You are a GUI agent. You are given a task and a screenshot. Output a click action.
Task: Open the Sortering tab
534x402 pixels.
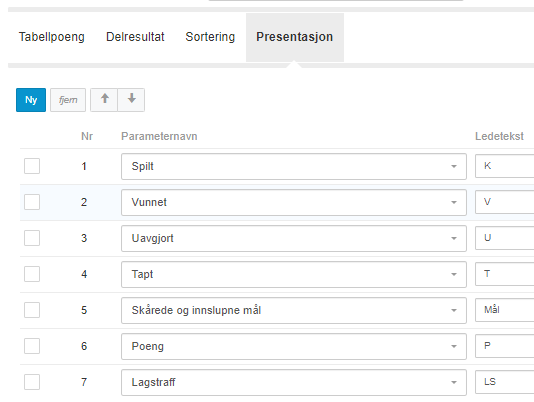point(210,37)
